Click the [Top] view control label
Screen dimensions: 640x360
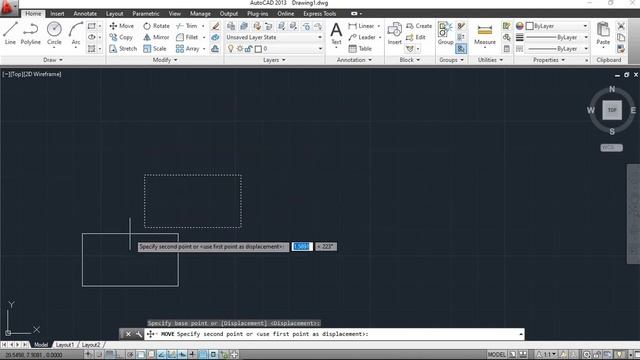pyautogui.click(x=16, y=74)
